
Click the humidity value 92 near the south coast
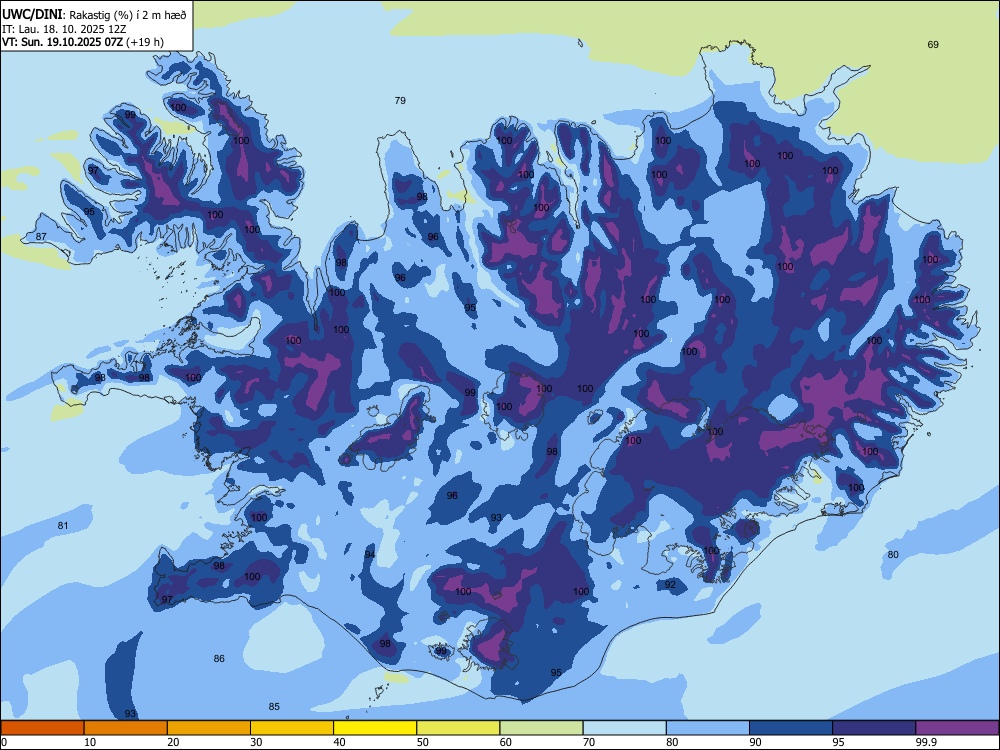coord(670,584)
